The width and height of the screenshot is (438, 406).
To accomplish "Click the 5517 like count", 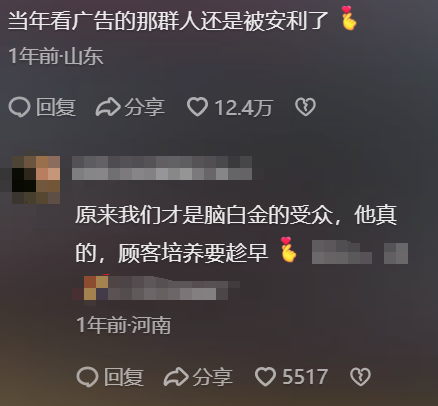I will pos(305,377).
